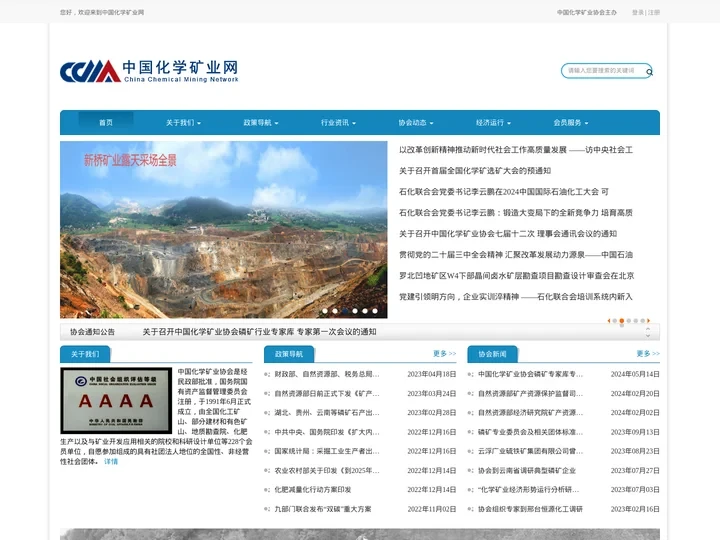Open policy item 九部门联合发布“双碳”重大方案
Image resolution: width=720 pixels, height=540 pixels.
tap(323, 509)
